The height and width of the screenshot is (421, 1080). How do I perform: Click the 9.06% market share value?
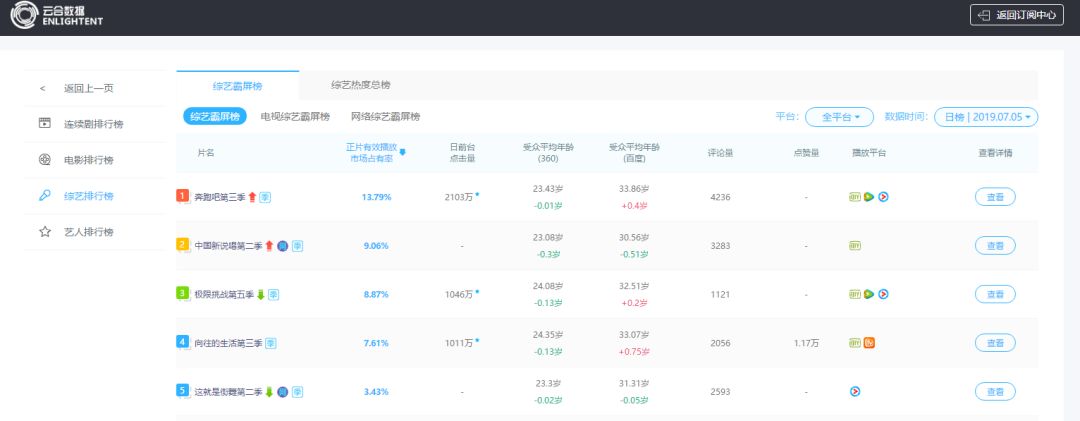point(376,246)
